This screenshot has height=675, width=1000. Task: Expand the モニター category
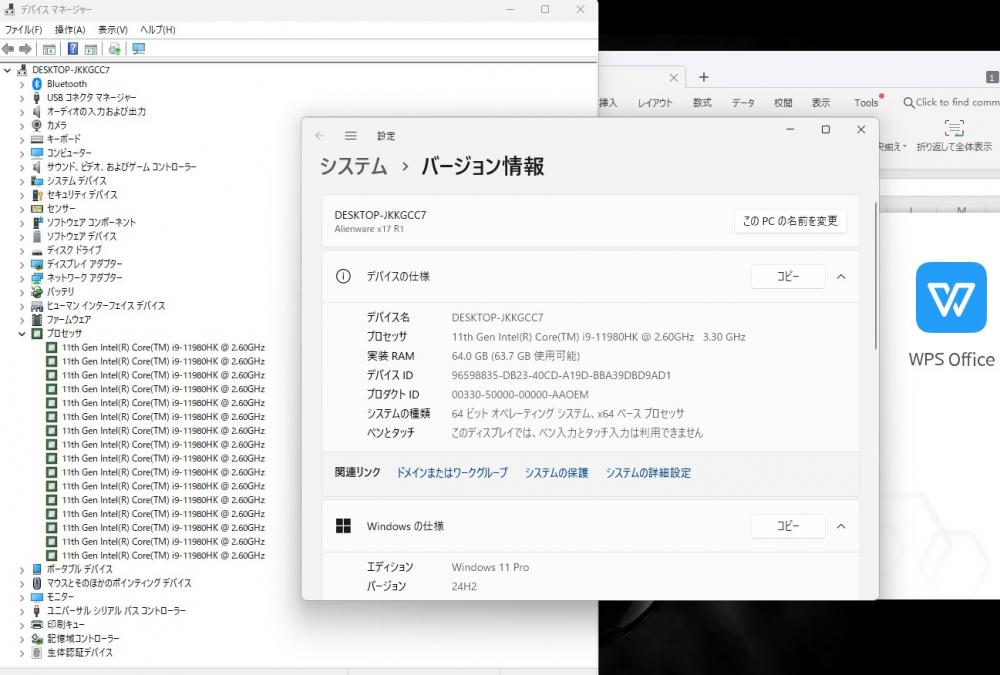click(x=22, y=597)
